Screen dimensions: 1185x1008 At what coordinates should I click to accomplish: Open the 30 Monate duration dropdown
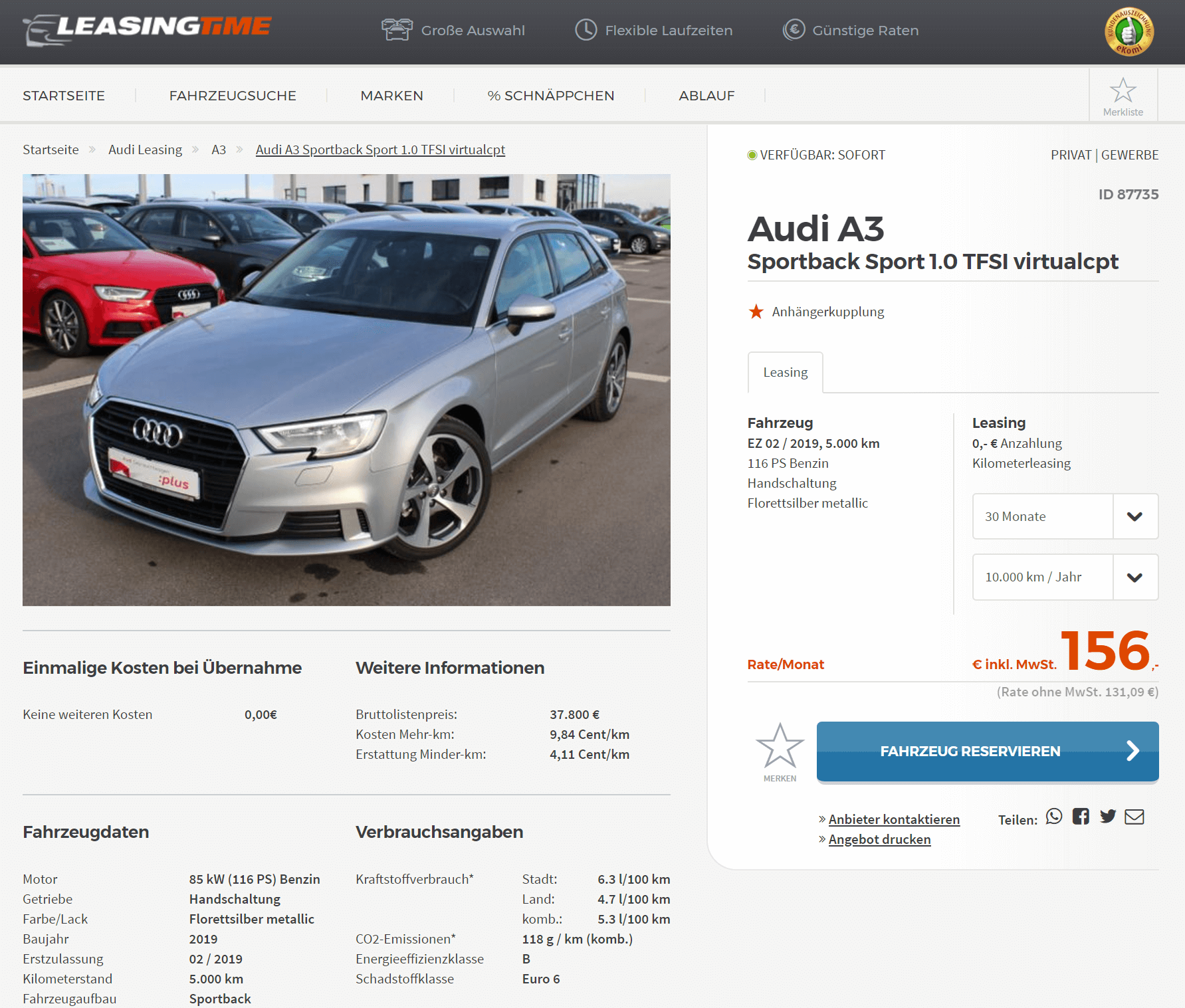pos(1065,516)
